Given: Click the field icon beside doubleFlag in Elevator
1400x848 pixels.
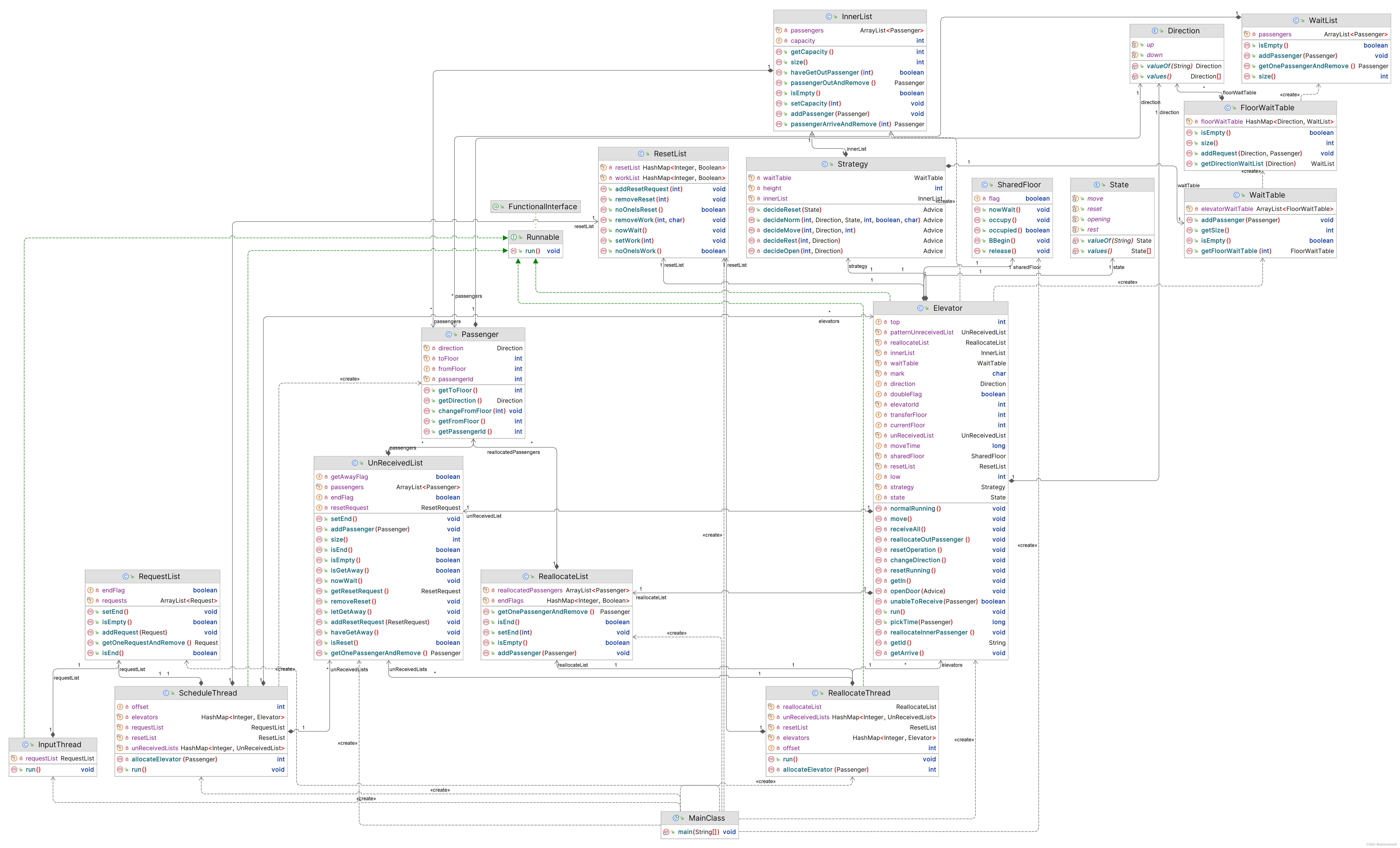Looking at the screenshot, I should [x=878, y=394].
